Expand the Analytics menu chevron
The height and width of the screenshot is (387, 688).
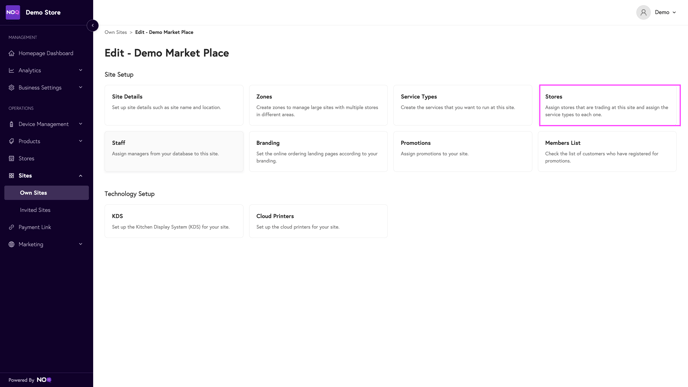click(80, 70)
